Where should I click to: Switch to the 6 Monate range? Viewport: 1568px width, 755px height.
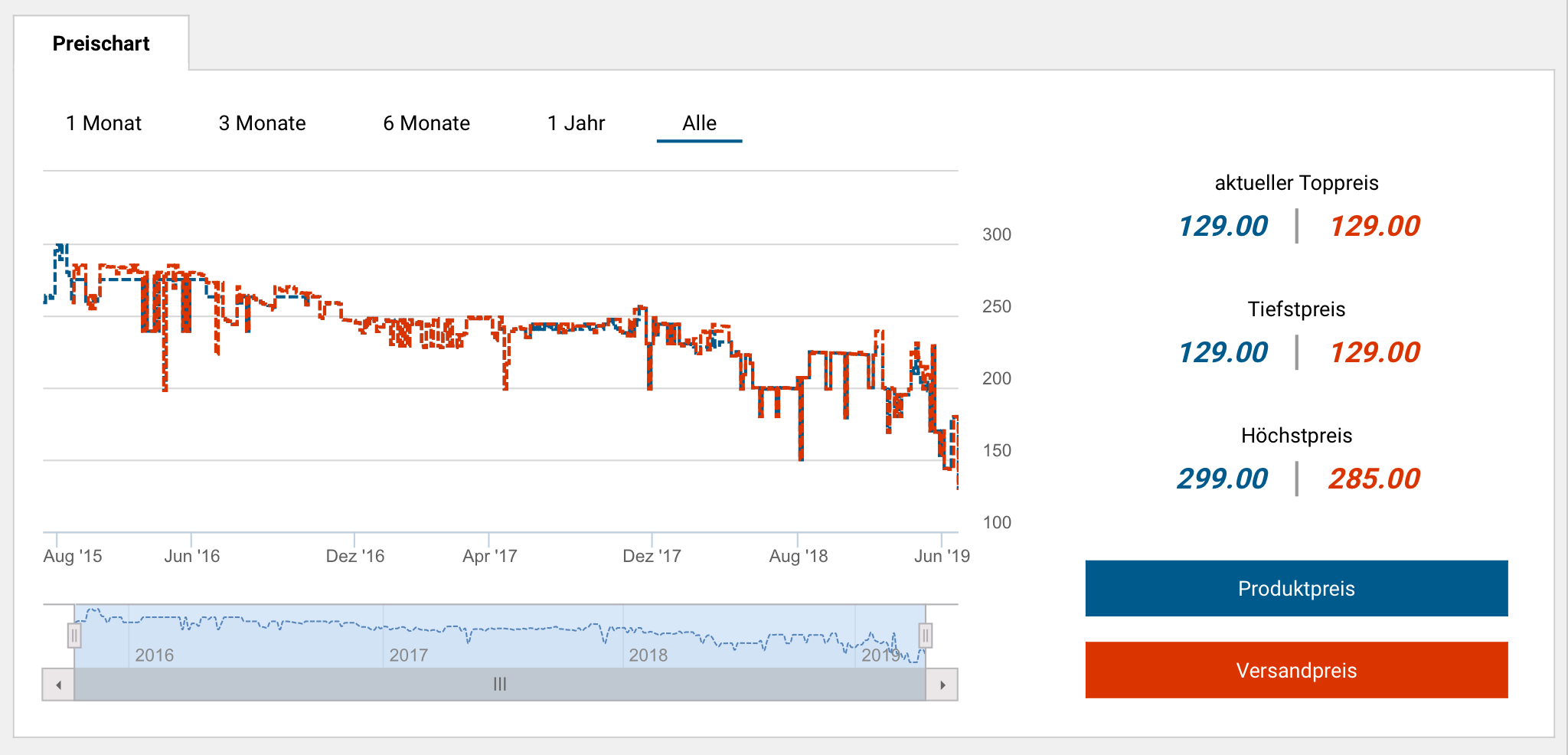pyautogui.click(x=426, y=123)
